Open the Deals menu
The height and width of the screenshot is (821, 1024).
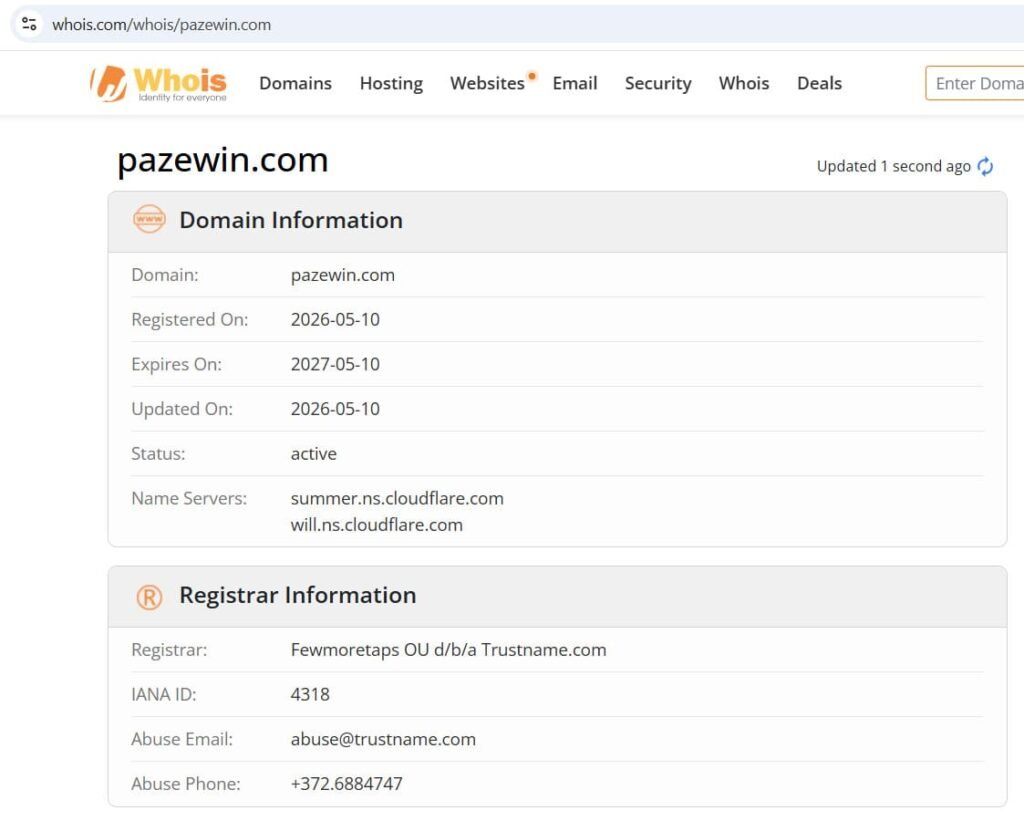click(820, 84)
